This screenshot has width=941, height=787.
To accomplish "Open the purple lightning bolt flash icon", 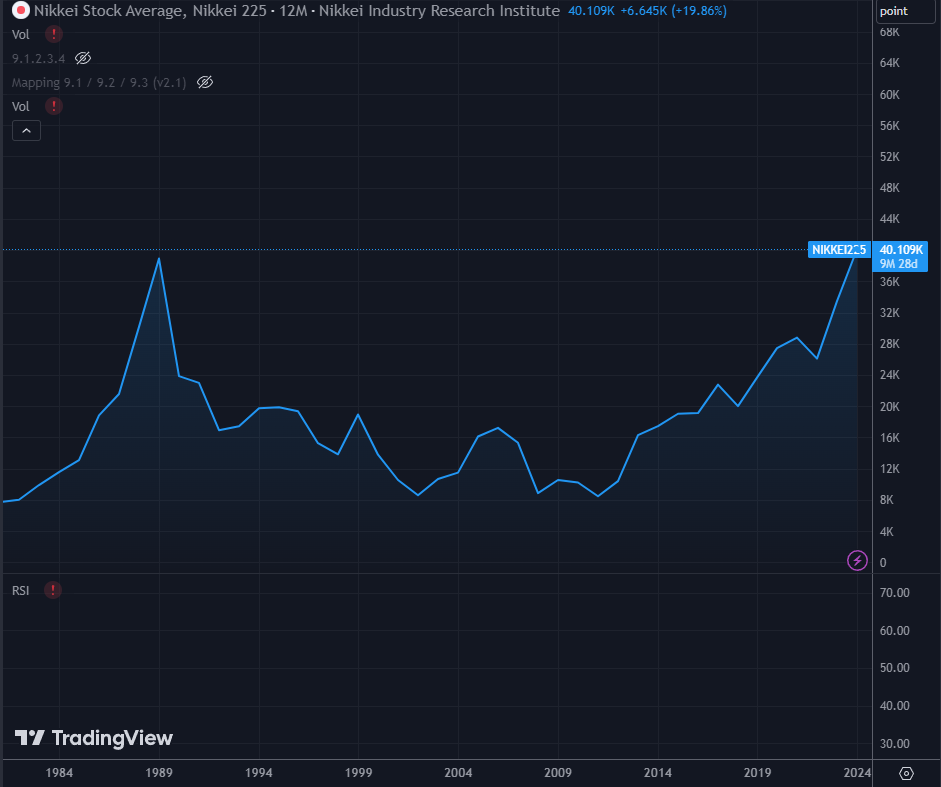I will pyautogui.click(x=857, y=561).
